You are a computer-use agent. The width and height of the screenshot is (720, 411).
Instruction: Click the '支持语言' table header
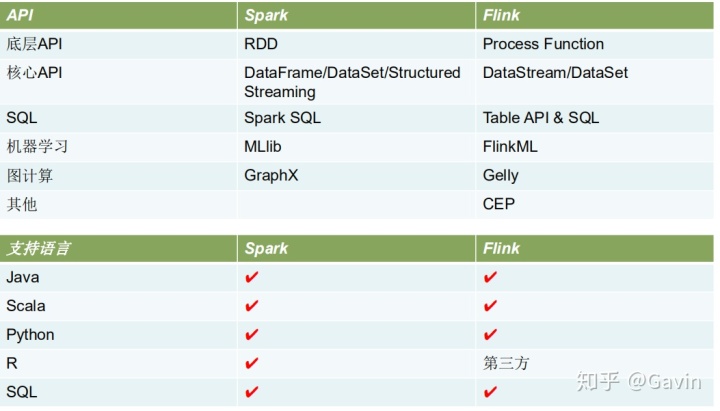click(39, 248)
